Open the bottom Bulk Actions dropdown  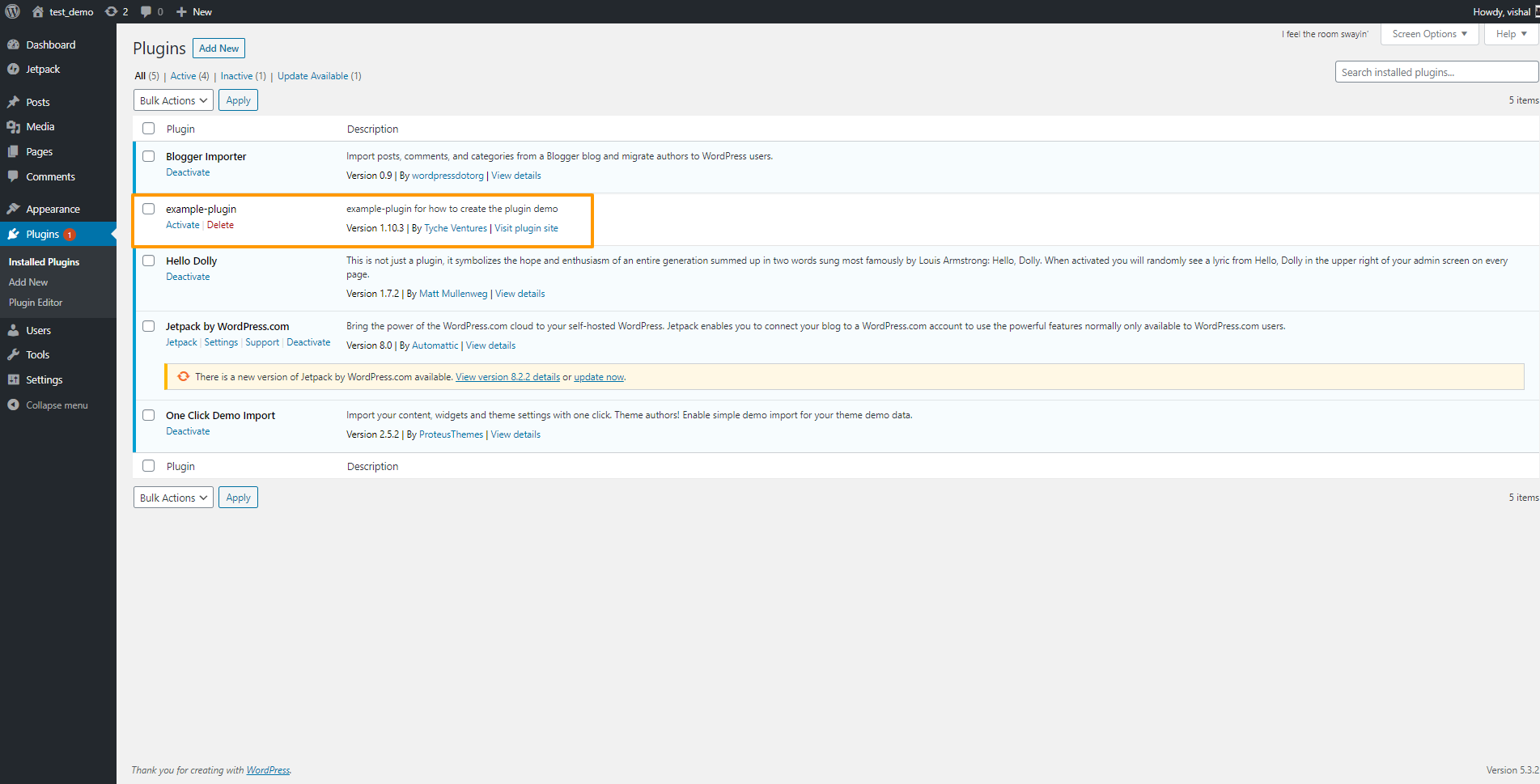click(x=173, y=498)
